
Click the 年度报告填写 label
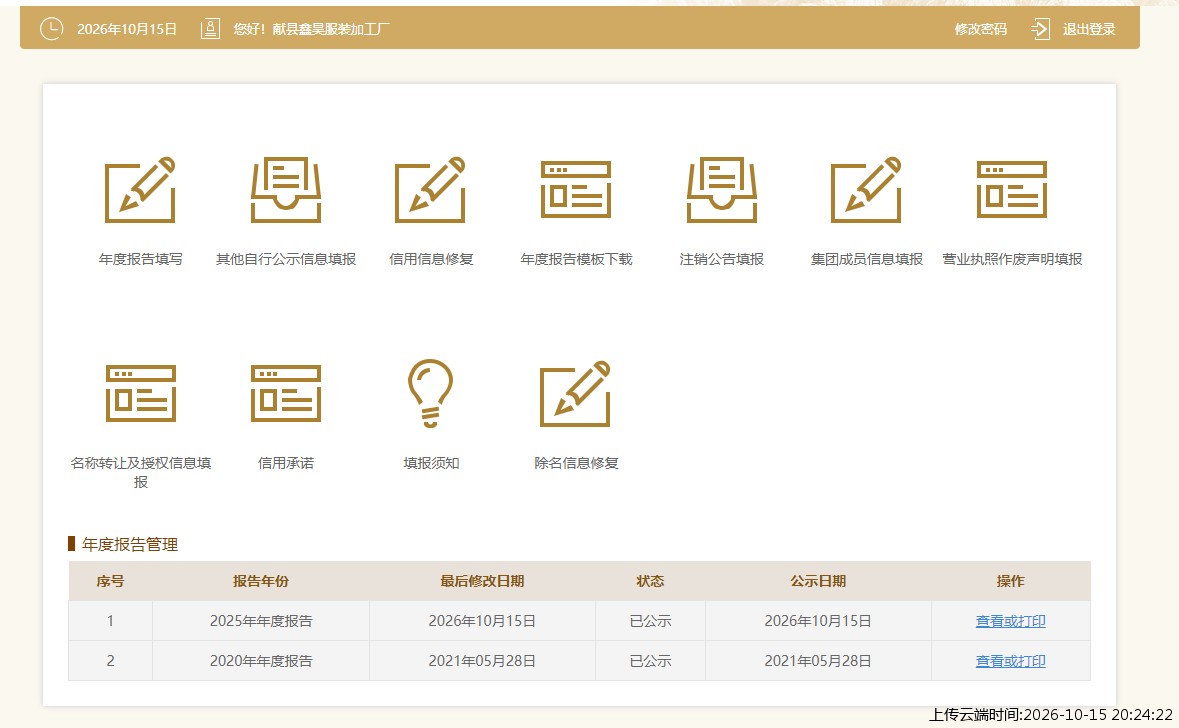tap(141, 259)
